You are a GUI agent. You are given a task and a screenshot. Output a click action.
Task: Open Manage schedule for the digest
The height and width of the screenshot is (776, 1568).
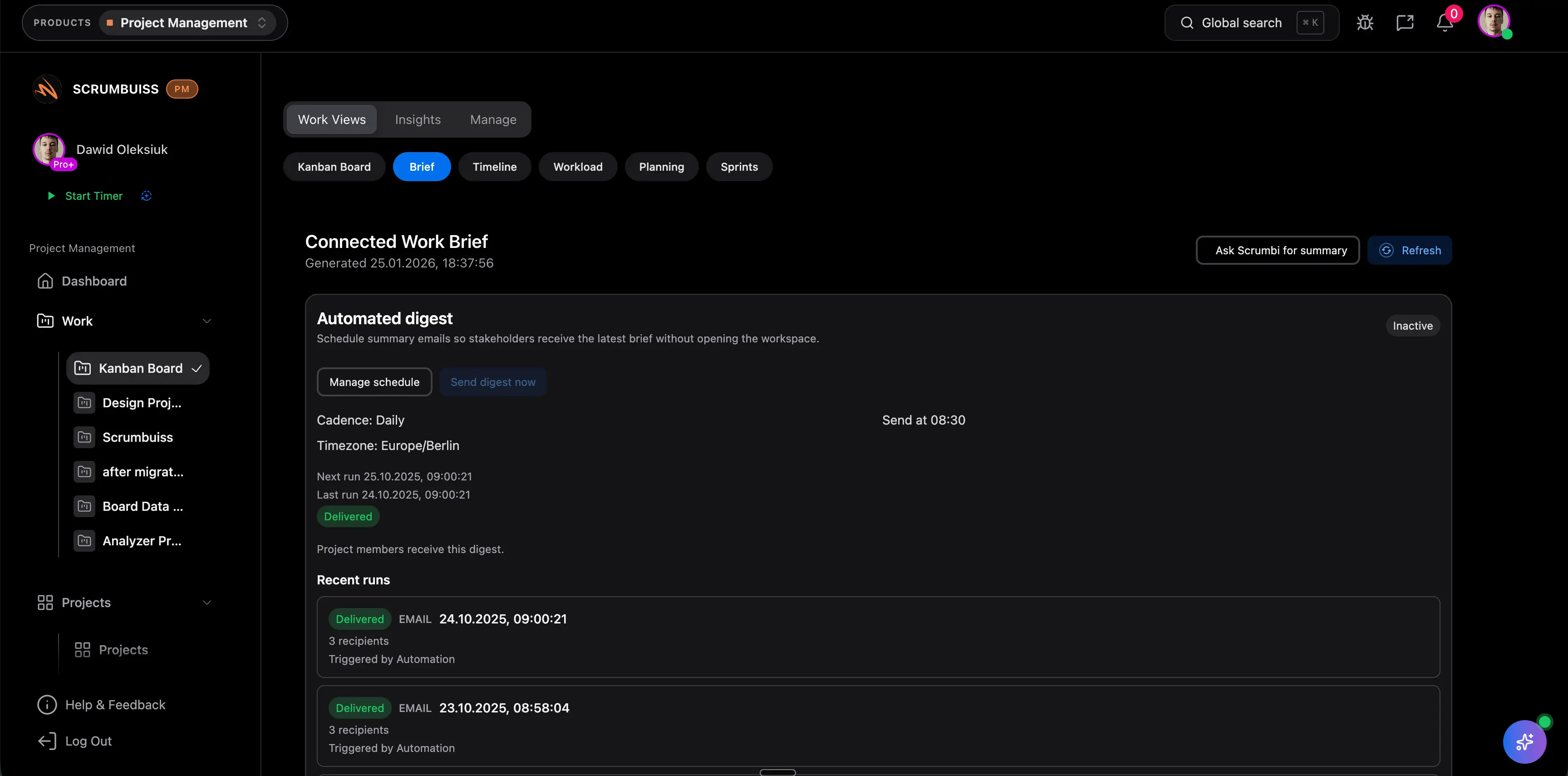tap(374, 382)
